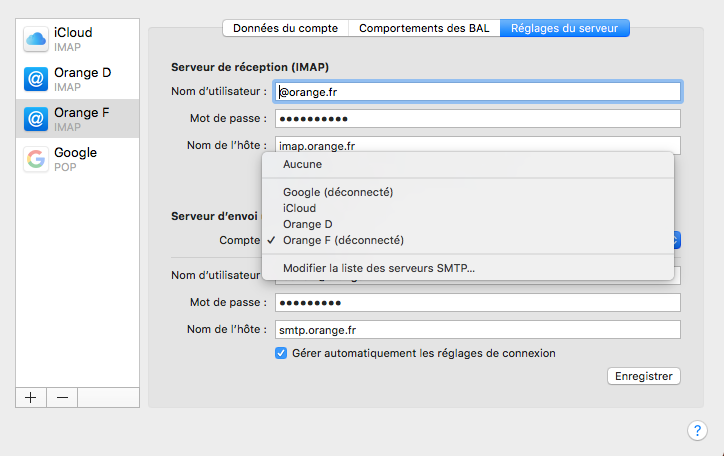The image size is (724, 456).
Task: Select Réglages du serveur tab
Action: (x=564, y=28)
